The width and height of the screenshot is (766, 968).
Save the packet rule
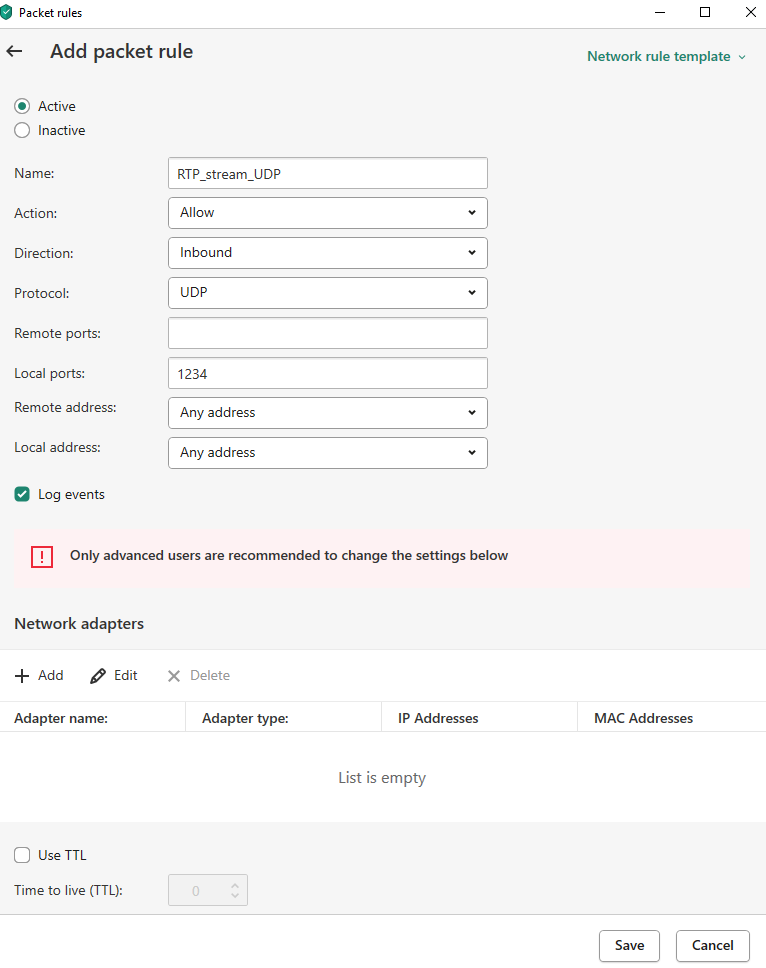629,945
